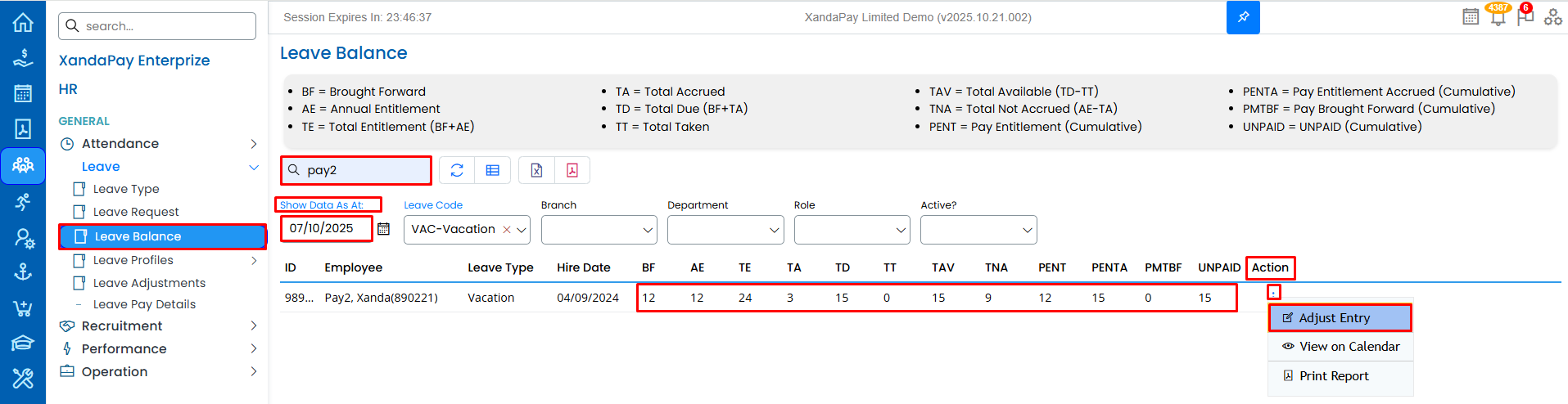Click the Vacation leave type cell
1568x404 pixels.
tap(491, 298)
